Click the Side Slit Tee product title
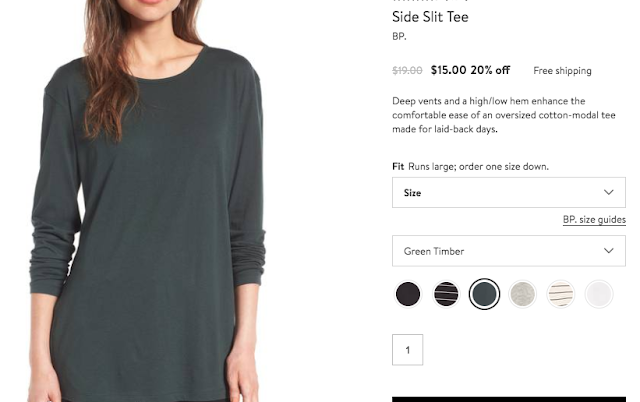 click(430, 17)
